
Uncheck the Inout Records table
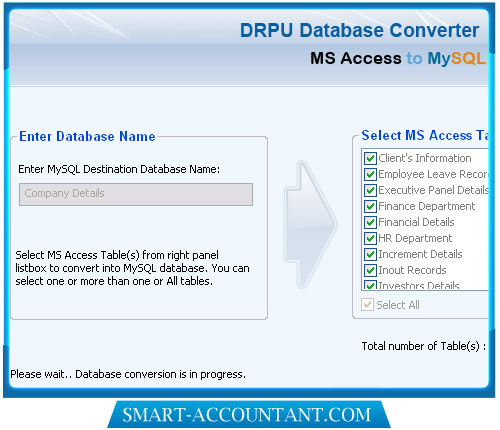(x=370, y=270)
